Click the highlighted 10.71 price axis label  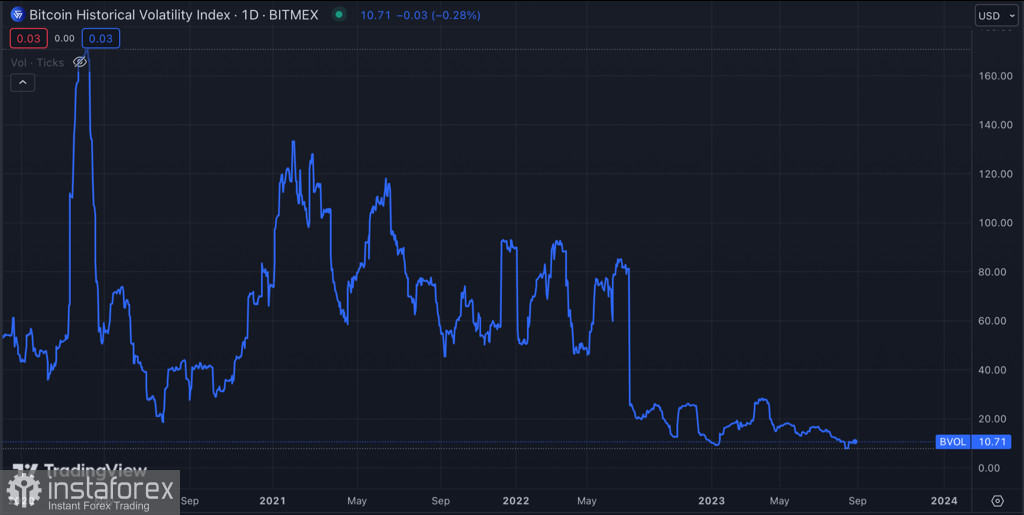click(991, 442)
